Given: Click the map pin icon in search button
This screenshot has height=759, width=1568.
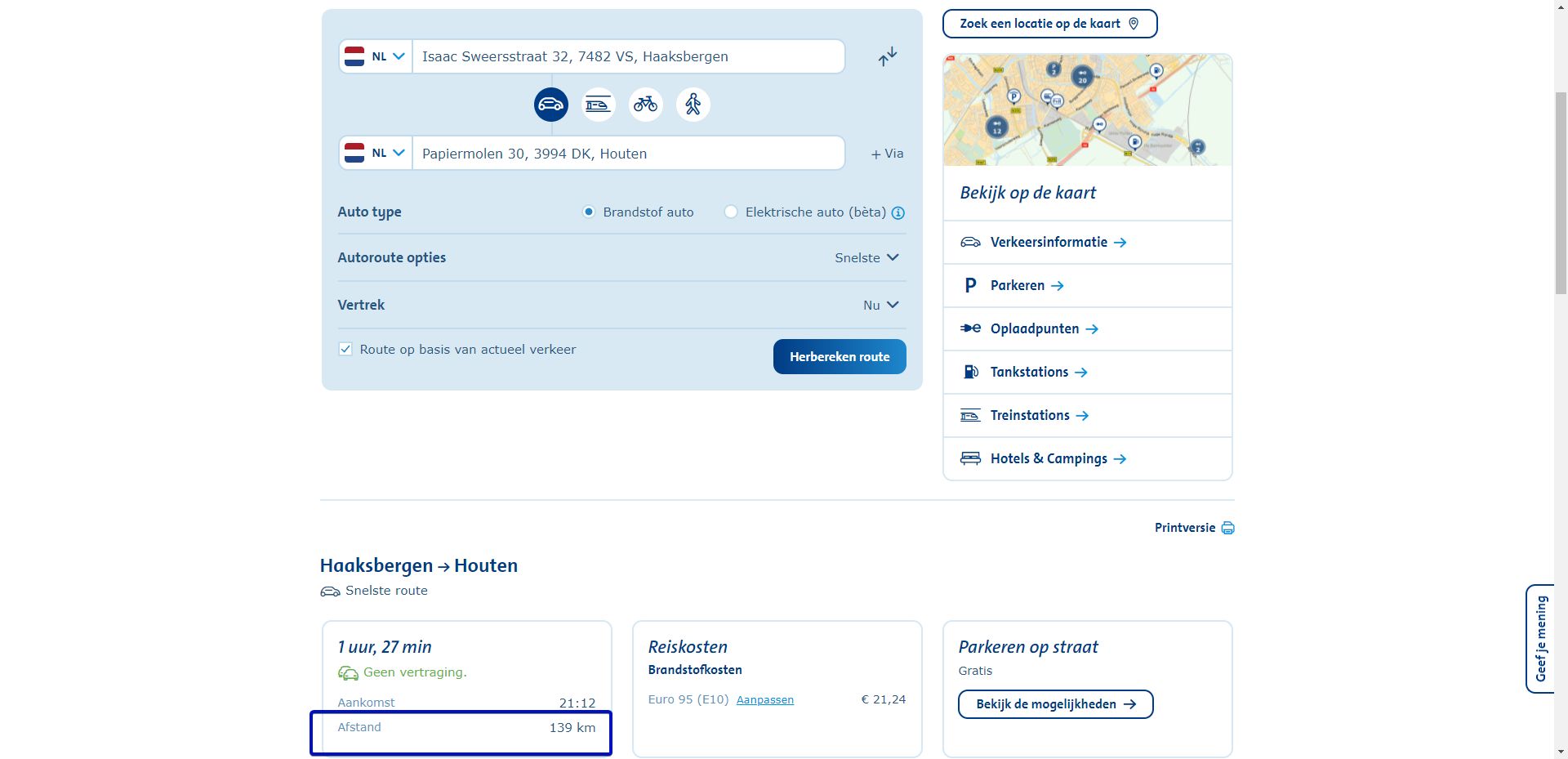Looking at the screenshot, I should click(x=1134, y=24).
